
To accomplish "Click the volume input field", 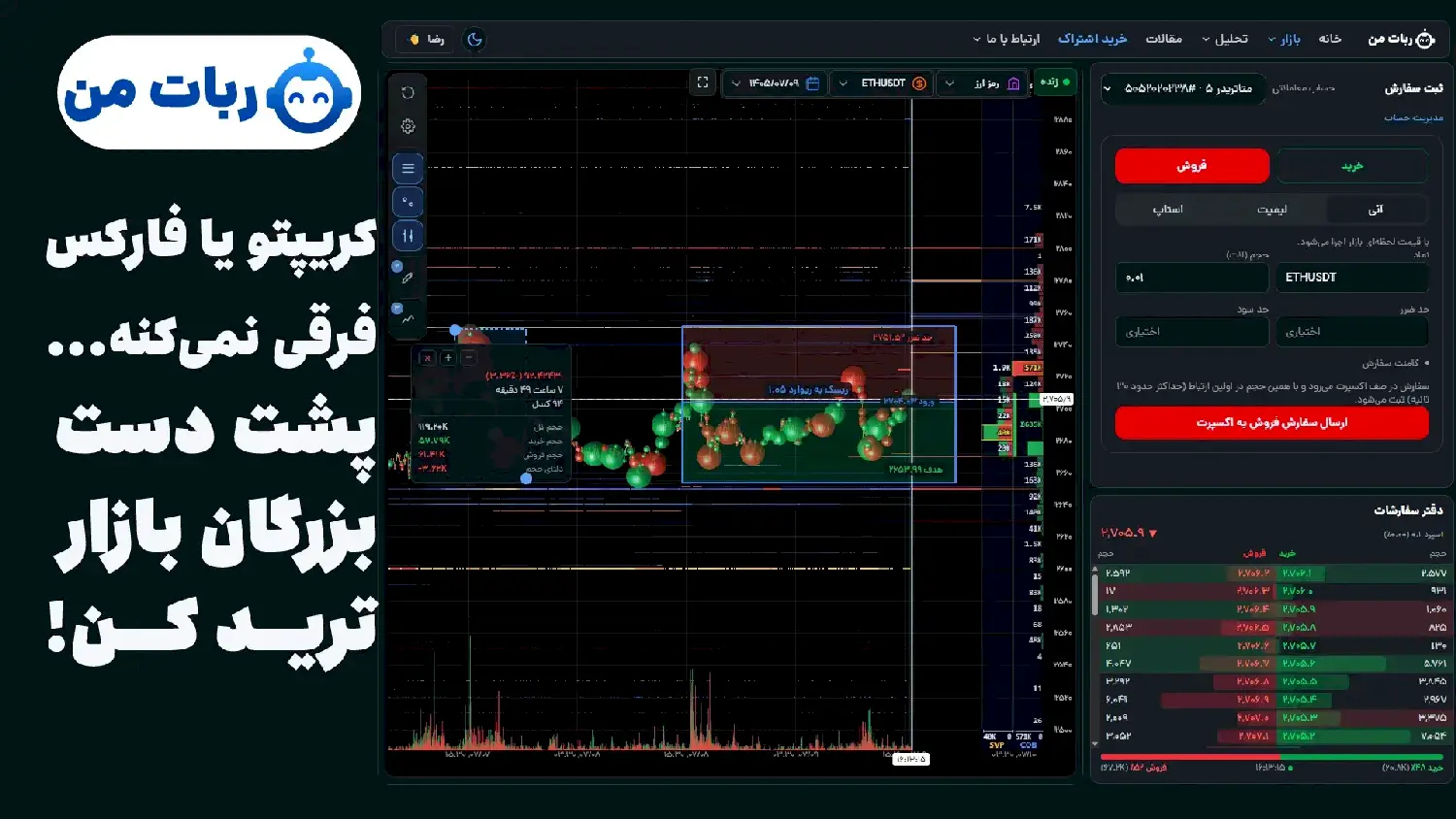I will (1192, 278).
